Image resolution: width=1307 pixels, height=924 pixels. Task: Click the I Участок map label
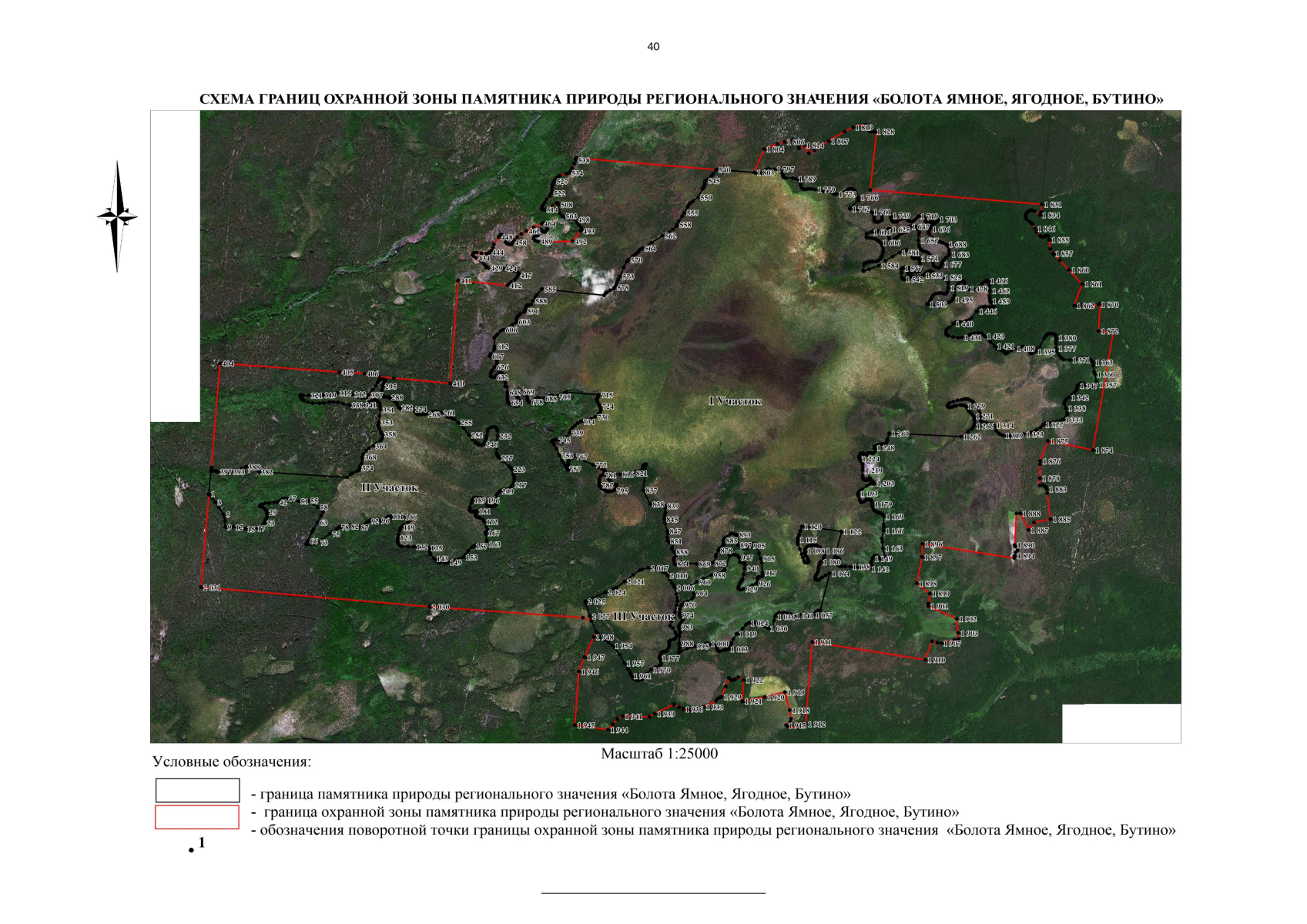click(735, 401)
